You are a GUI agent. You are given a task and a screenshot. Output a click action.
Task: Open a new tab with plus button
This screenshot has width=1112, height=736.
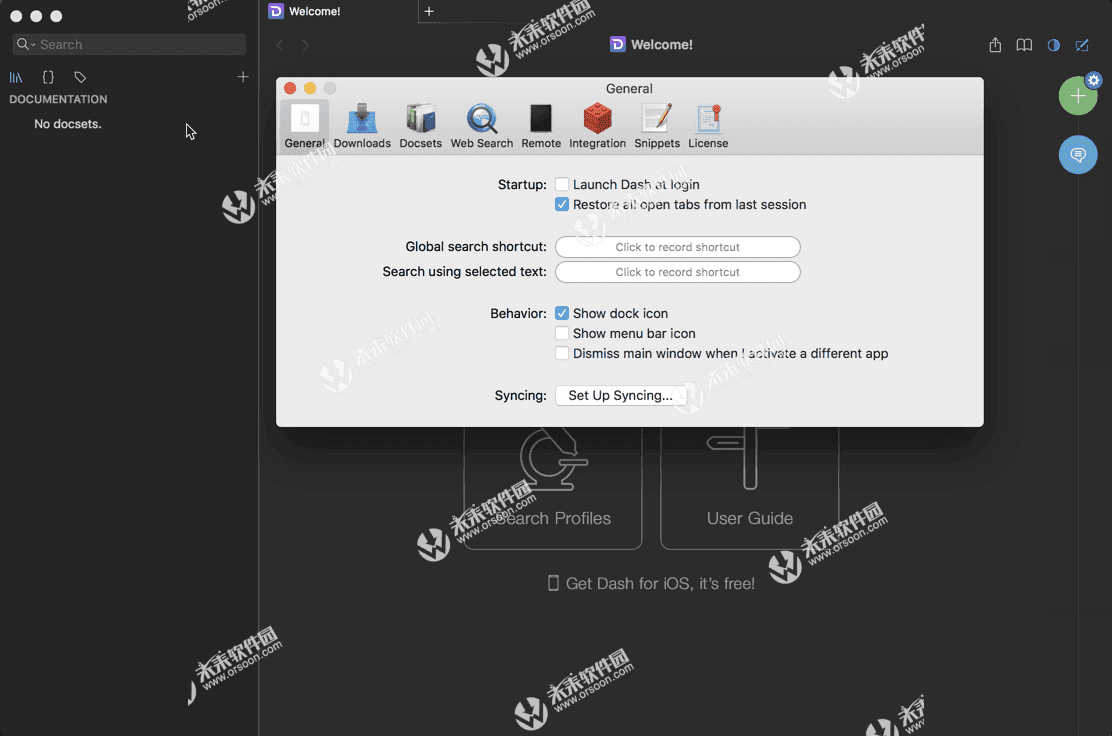(x=429, y=11)
